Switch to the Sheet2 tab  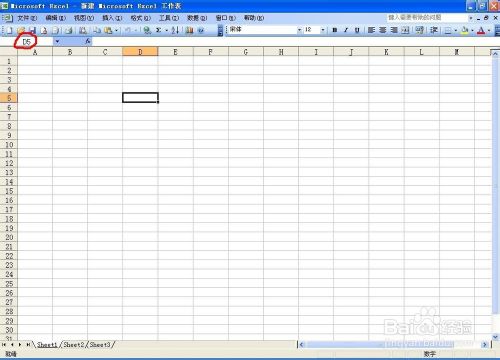[x=73, y=345]
